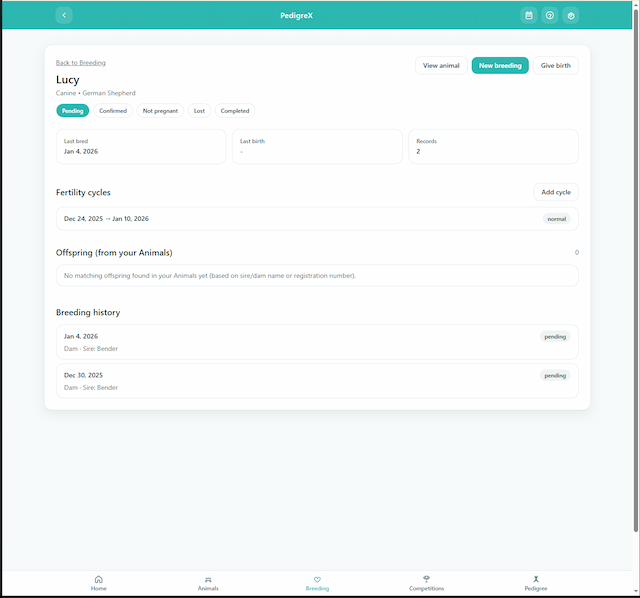
Task: Open the help question mark icon
Action: tap(550, 15)
